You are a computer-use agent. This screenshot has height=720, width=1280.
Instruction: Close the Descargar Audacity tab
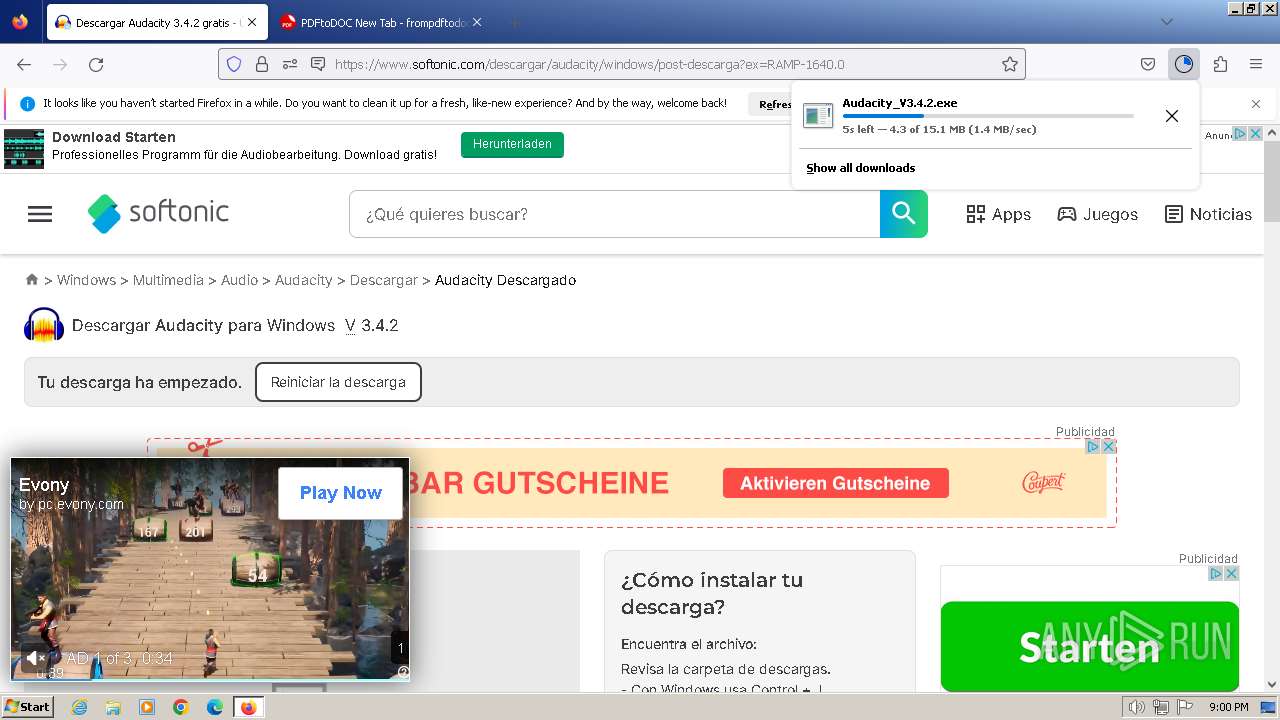pos(251,22)
